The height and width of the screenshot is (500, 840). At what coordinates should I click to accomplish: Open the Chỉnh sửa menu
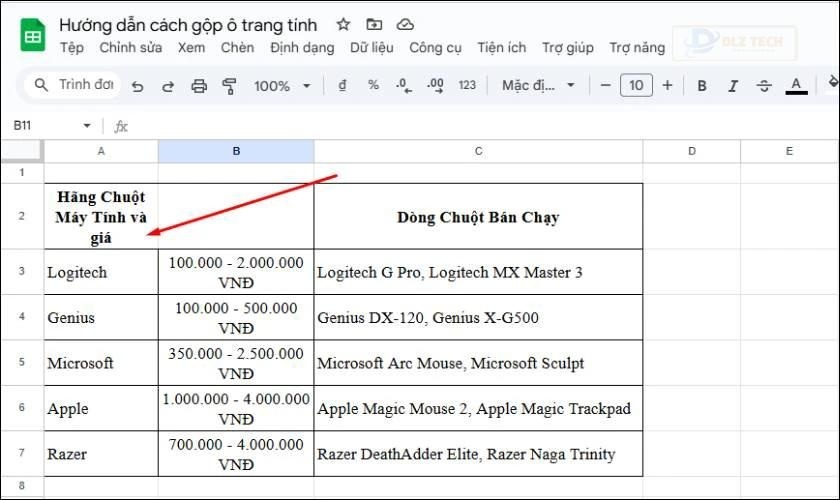pyautogui.click(x=131, y=48)
